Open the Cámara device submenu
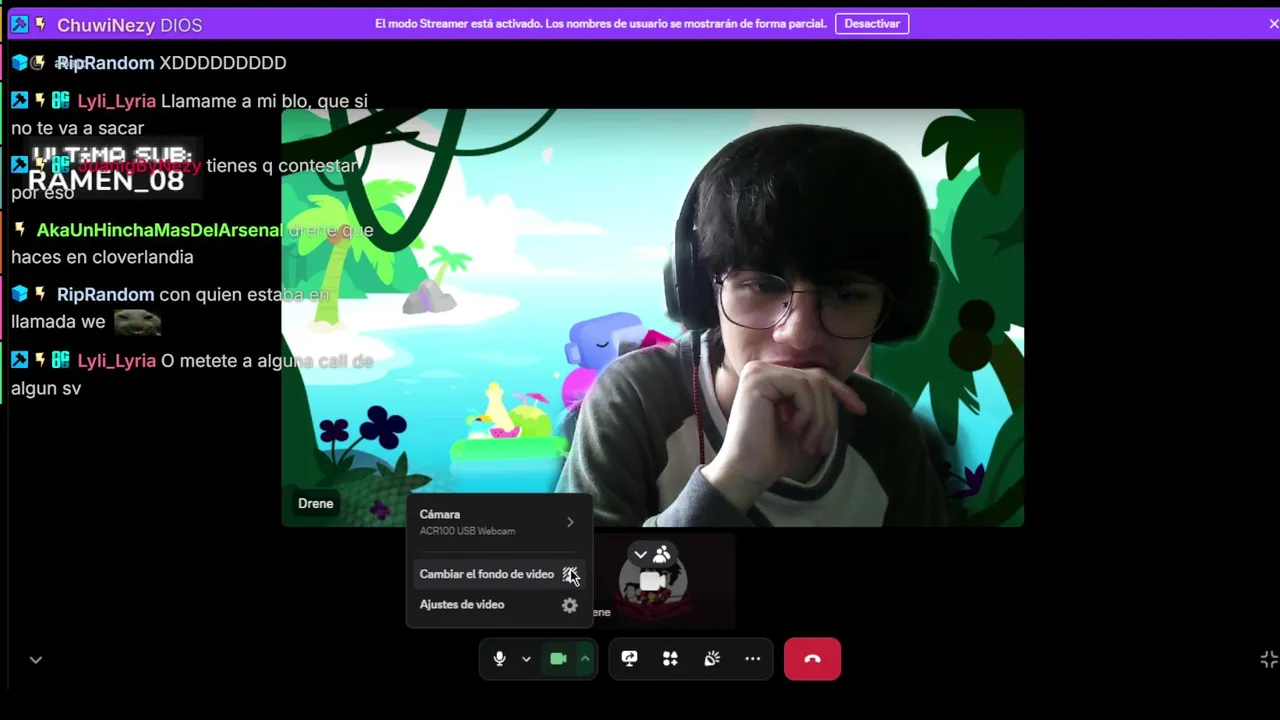1280x720 pixels. click(x=497, y=522)
